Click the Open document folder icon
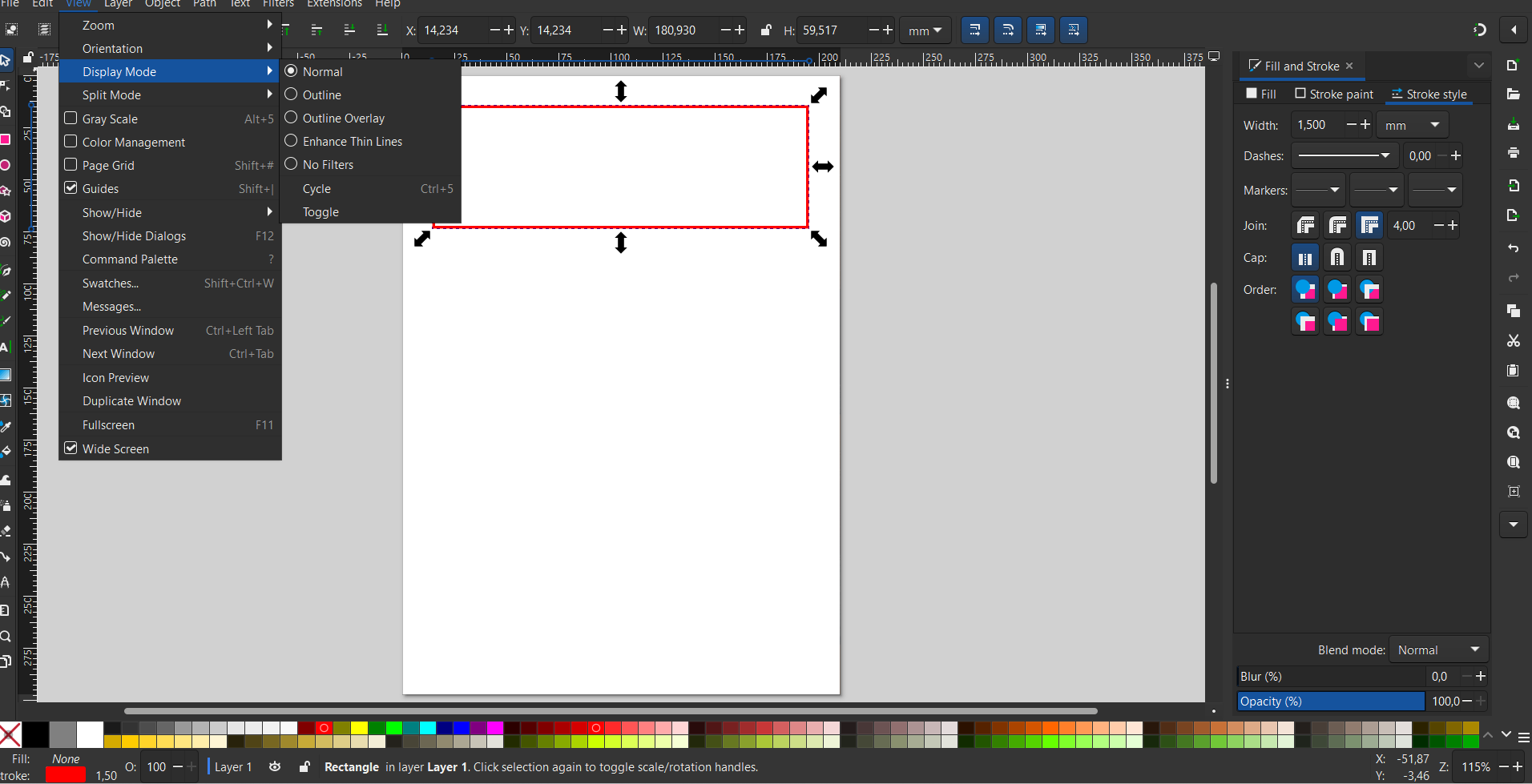 point(1513,94)
